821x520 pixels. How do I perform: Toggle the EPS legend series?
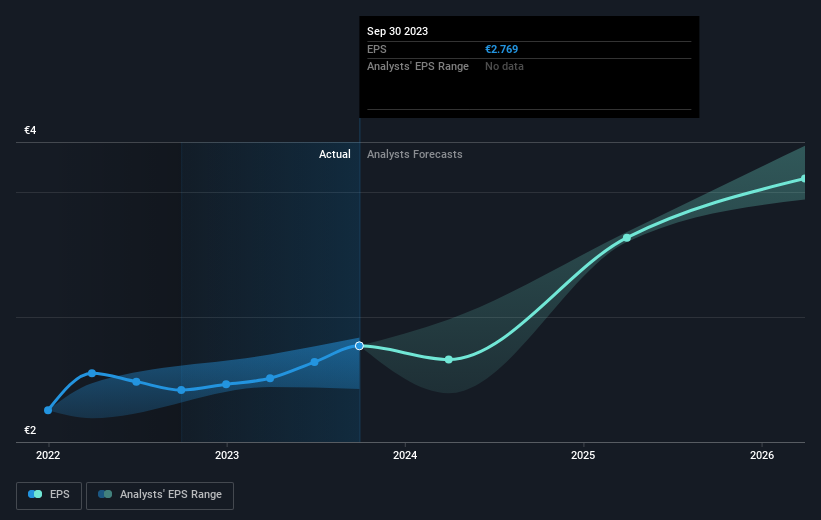[x=49, y=495]
